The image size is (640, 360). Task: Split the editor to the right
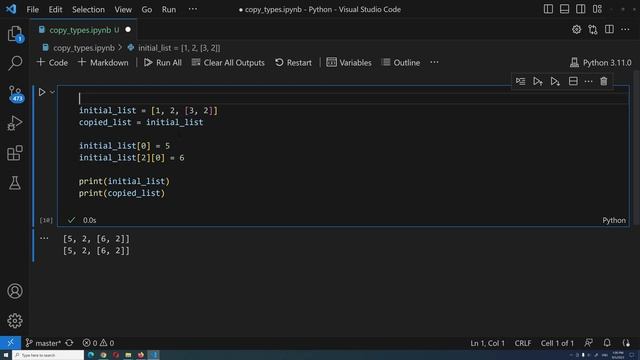pos(609,29)
